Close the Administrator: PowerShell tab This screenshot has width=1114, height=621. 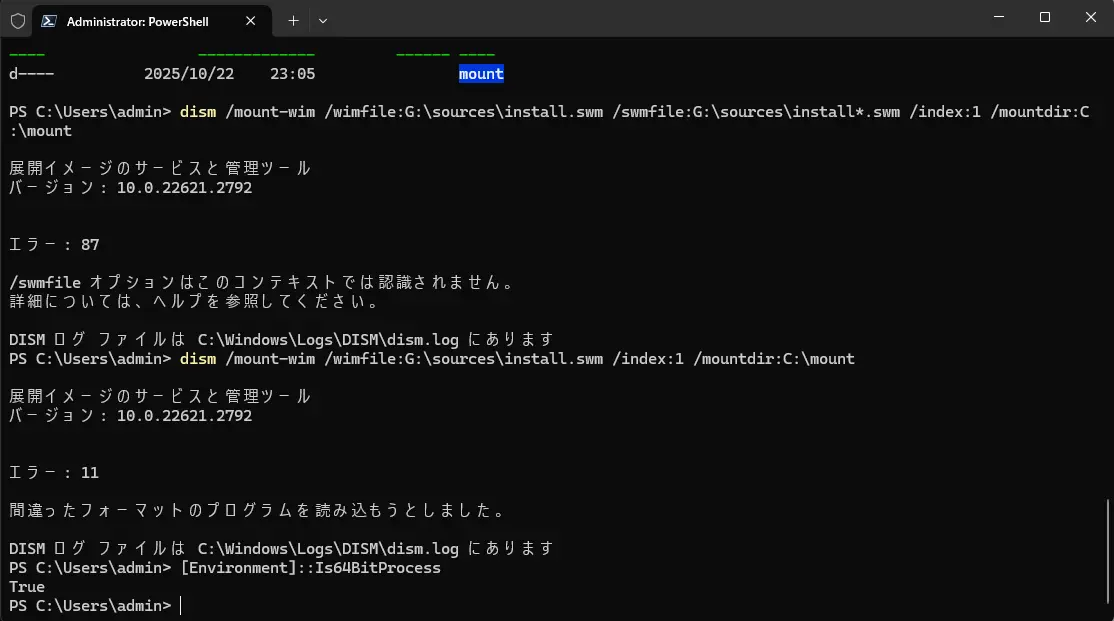coord(250,20)
